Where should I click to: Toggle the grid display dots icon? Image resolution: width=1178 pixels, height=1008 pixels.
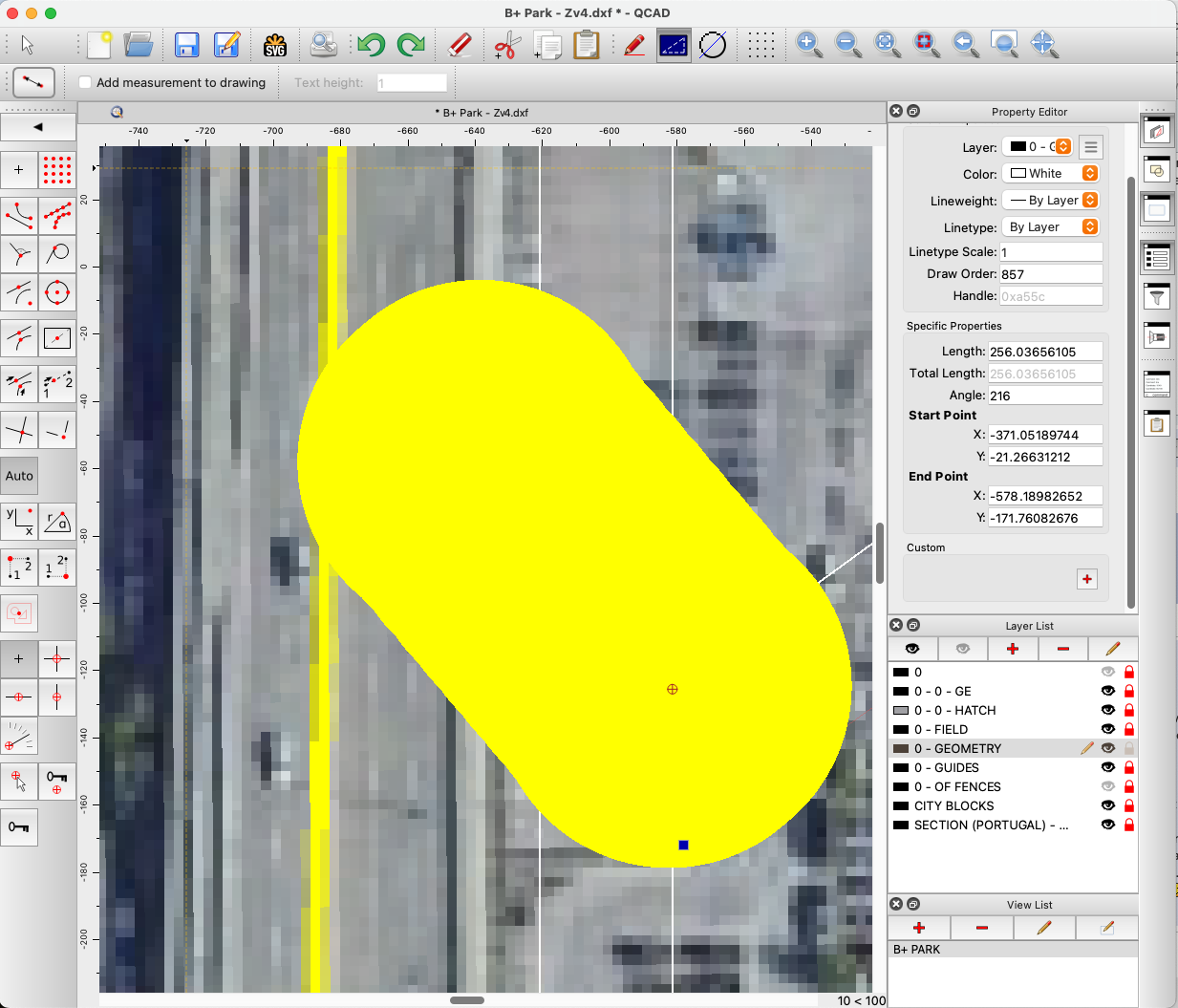point(761,45)
